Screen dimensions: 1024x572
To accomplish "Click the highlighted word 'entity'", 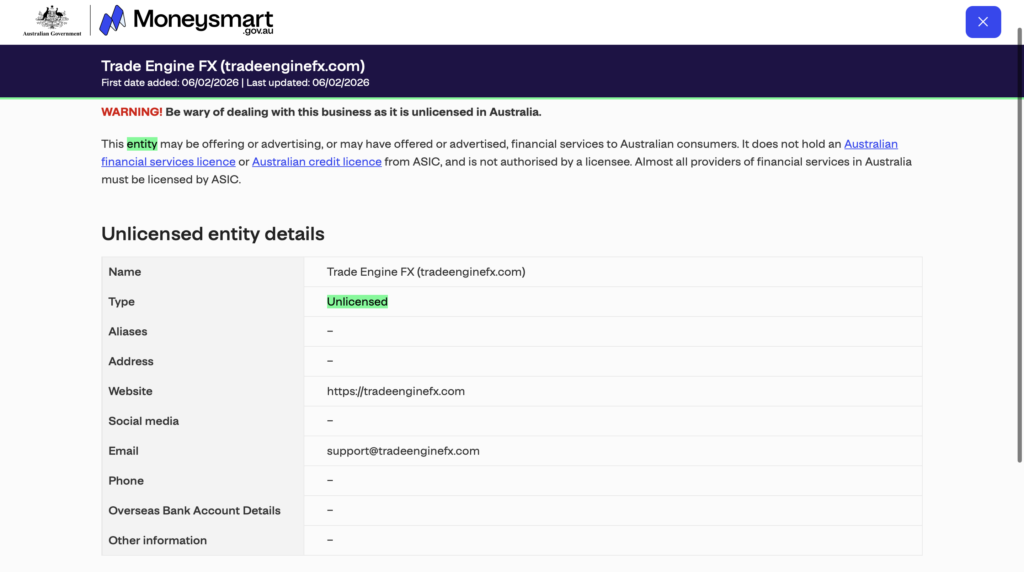I will pyautogui.click(x=141, y=144).
